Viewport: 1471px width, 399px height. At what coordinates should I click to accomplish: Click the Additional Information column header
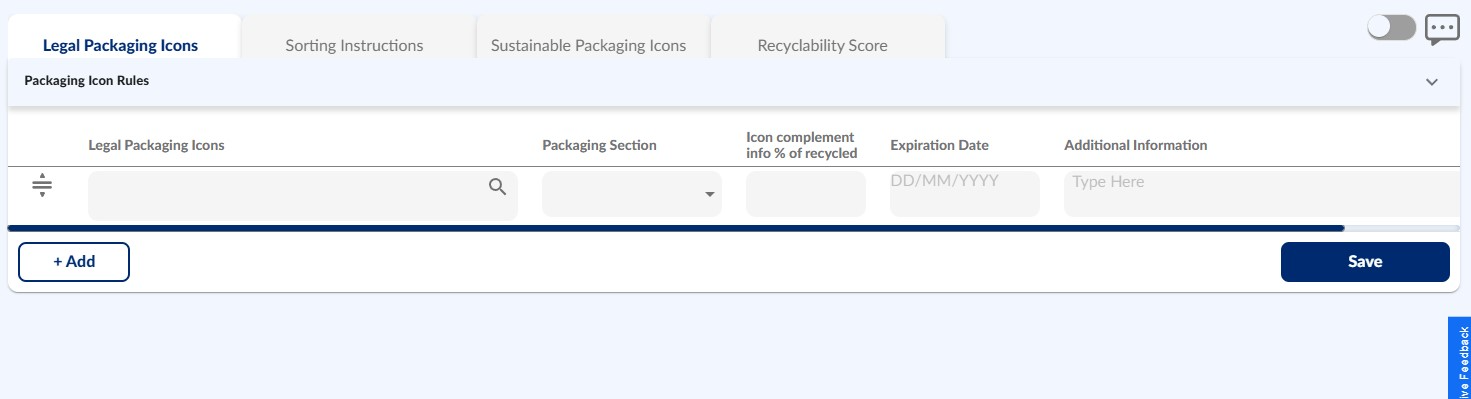pyautogui.click(x=1135, y=145)
